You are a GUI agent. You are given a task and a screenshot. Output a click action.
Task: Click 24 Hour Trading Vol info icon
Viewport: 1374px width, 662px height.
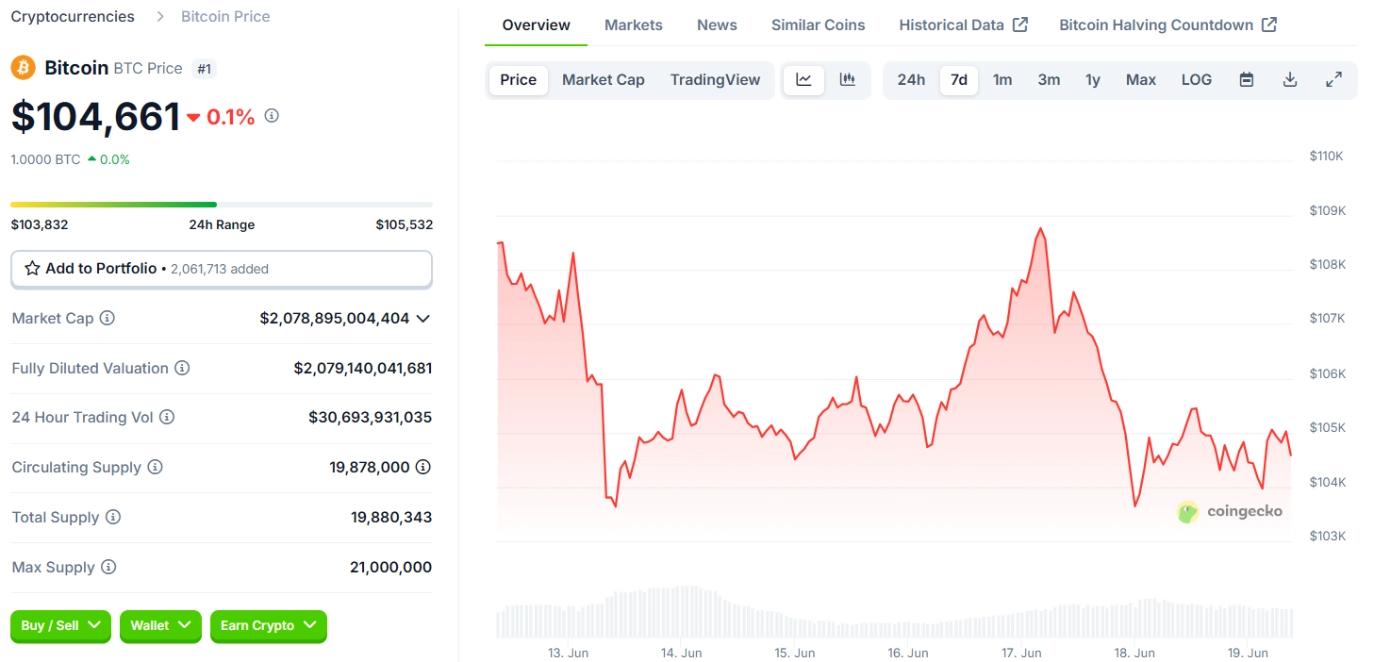(167, 417)
